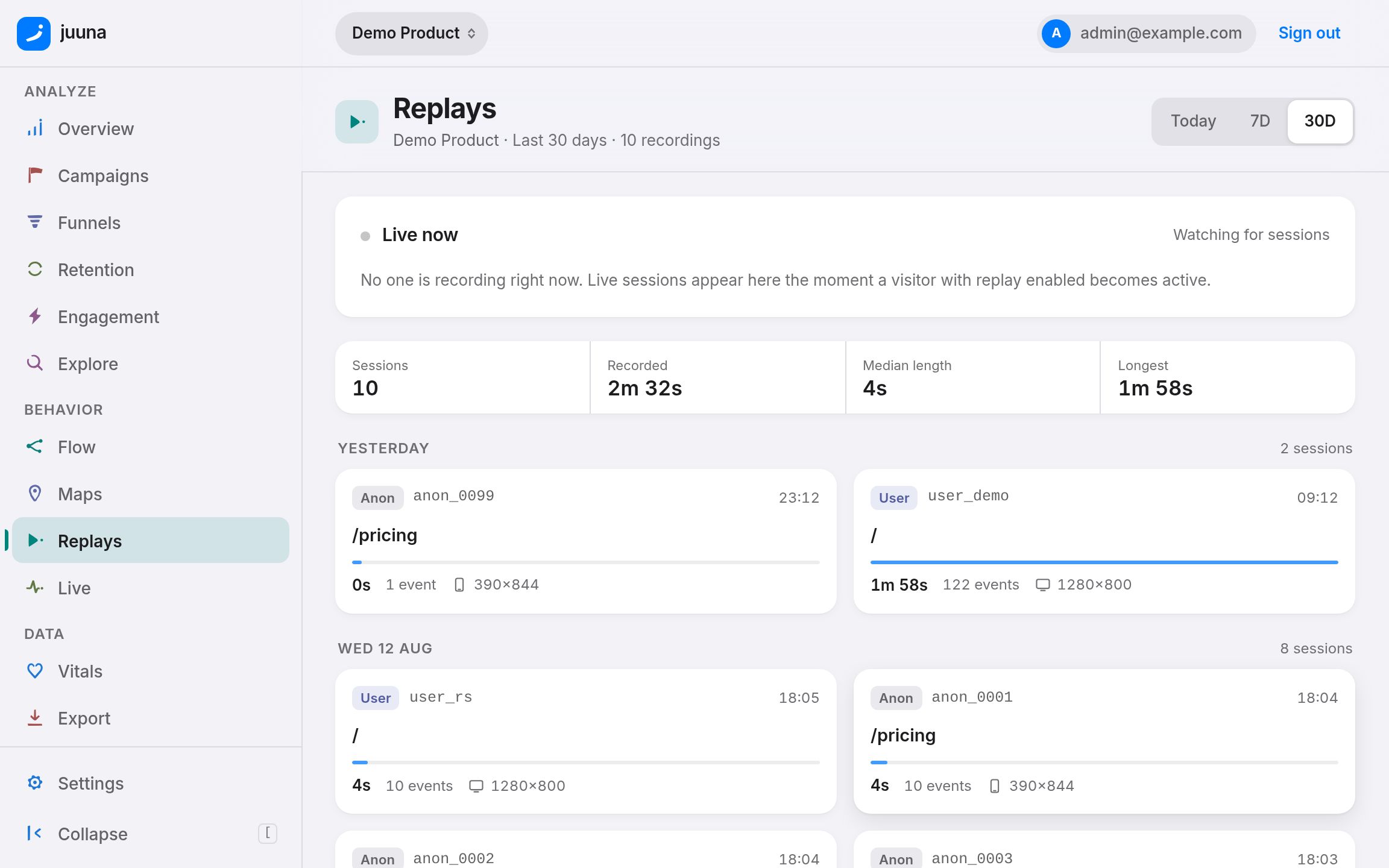
Task: Click the desktop monitor icon on user_demo card
Action: tap(1043, 585)
